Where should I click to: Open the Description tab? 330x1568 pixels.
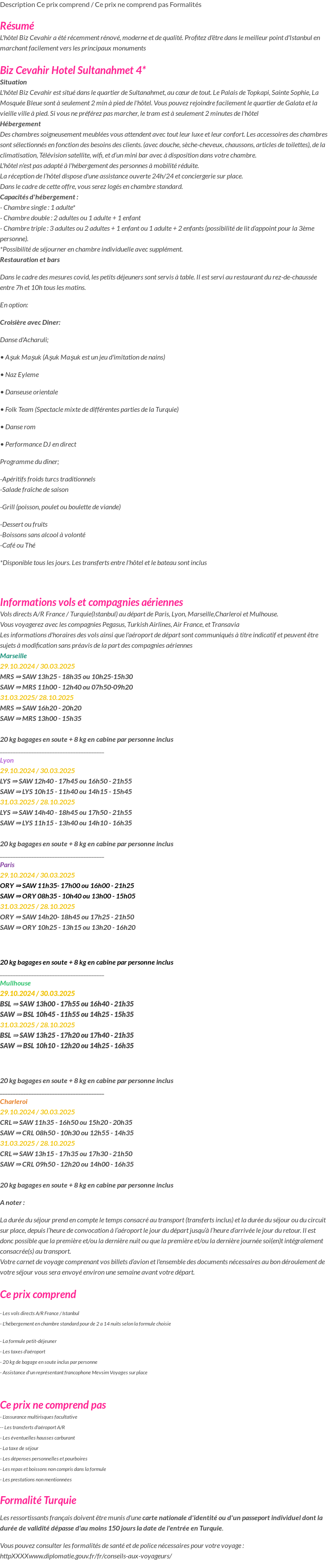(x=17, y=4)
